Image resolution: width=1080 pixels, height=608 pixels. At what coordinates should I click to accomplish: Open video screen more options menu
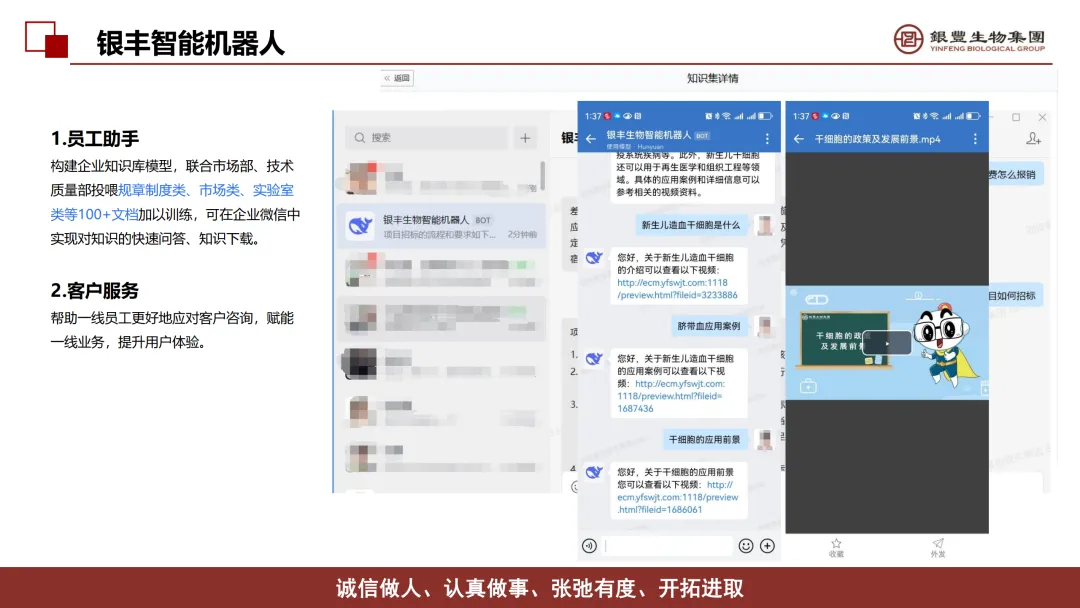coord(975,139)
